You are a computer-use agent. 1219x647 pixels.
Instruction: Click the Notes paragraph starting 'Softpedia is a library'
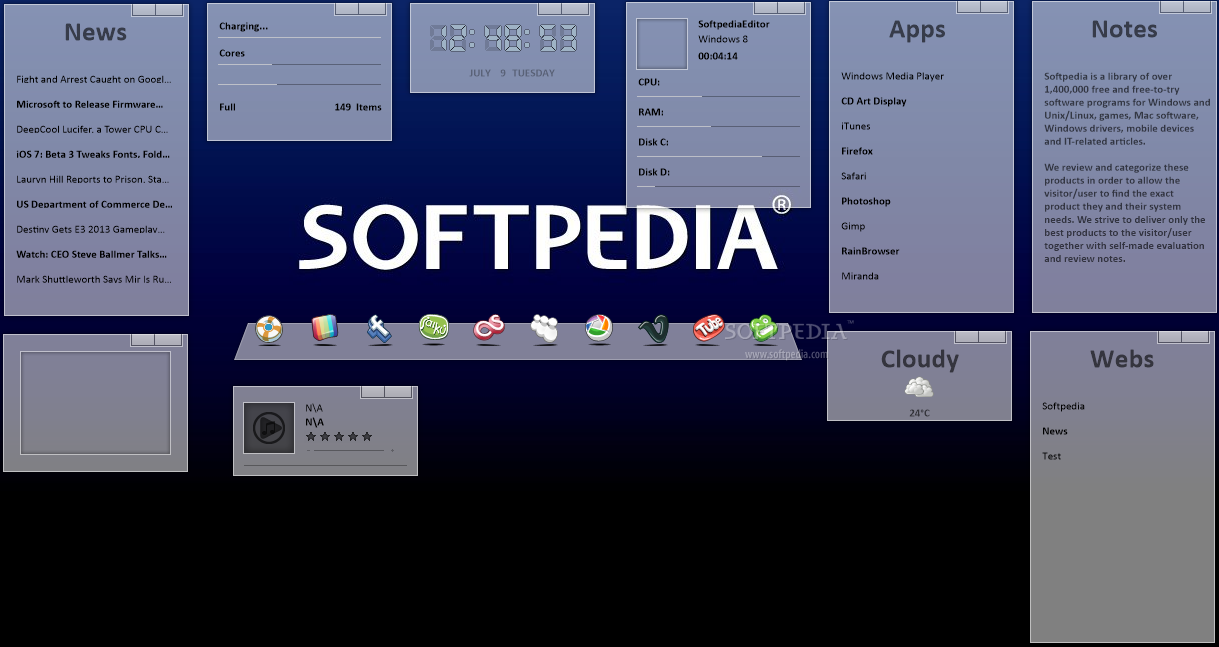(x=1127, y=109)
